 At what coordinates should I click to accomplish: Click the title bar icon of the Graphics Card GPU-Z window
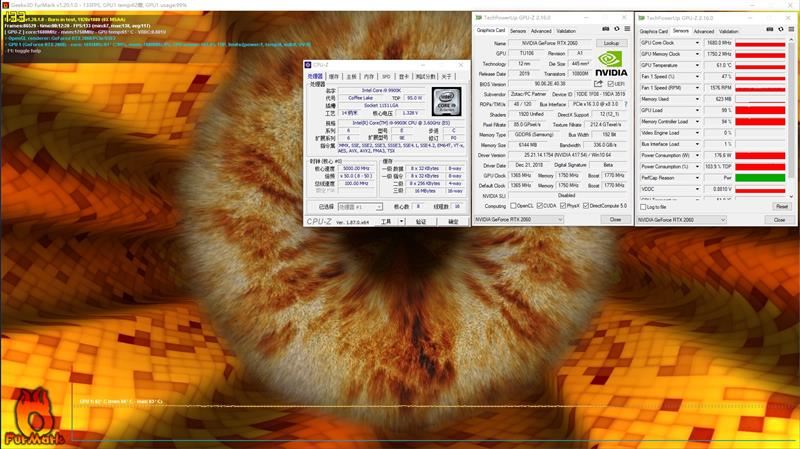[479, 17]
